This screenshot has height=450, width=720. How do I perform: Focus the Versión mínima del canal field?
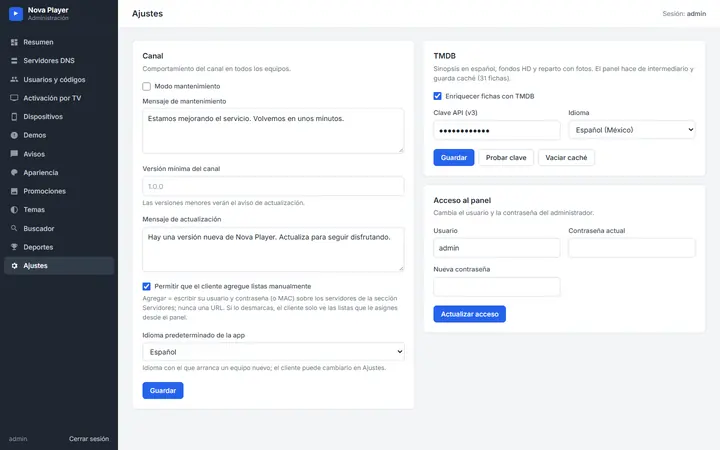(273, 186)
